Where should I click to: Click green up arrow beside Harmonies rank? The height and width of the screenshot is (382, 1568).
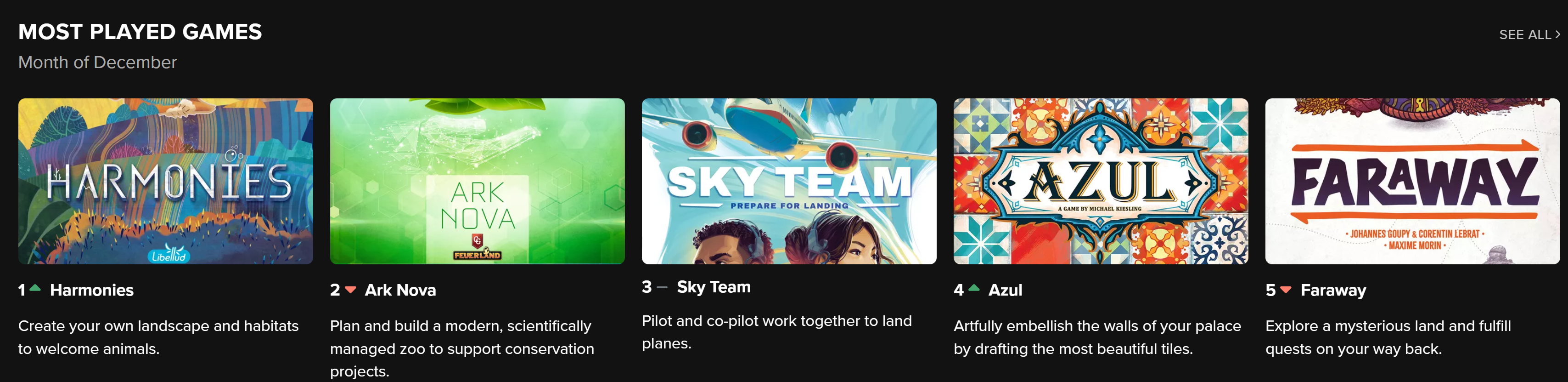[35, 288]
